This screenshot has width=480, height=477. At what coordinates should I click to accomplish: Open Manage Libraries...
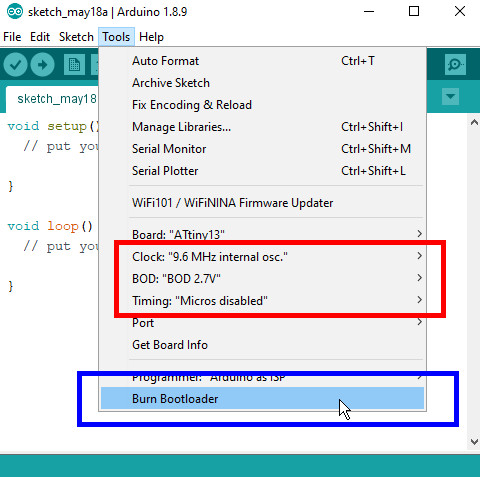[x=262, y=127]
